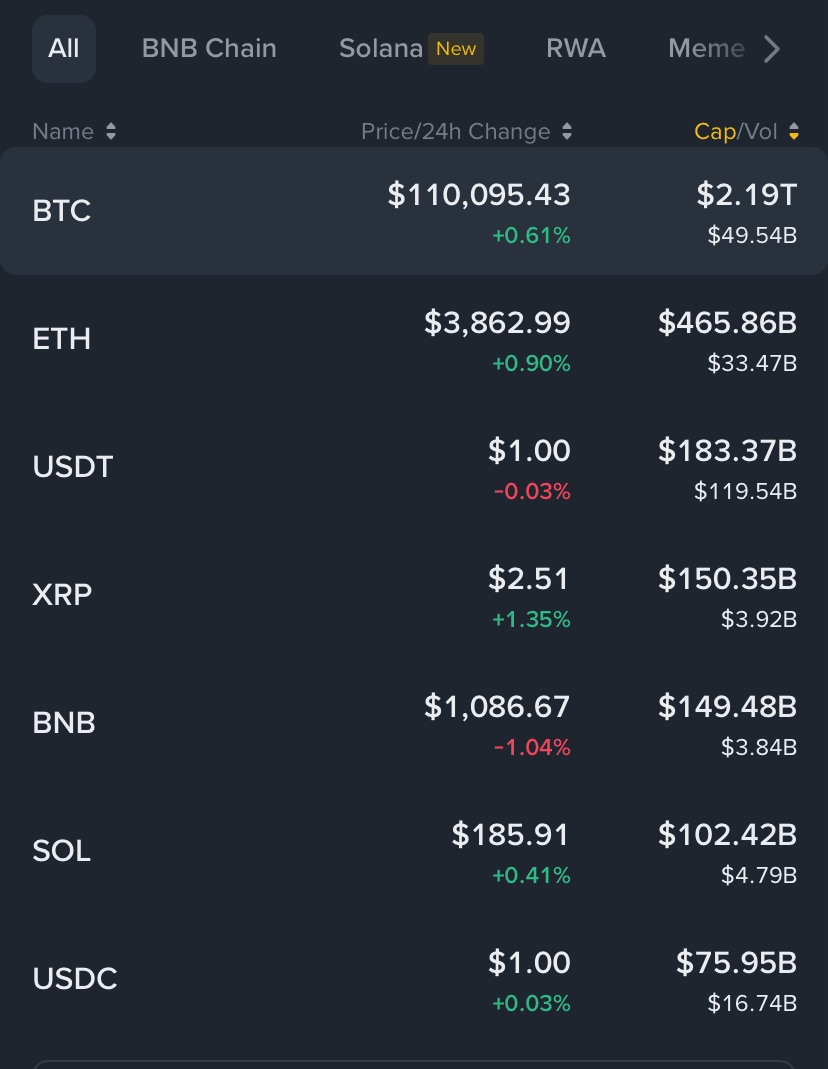Tap the New badge on Solana
828x1069 pixels.
[x=456, y=49]
